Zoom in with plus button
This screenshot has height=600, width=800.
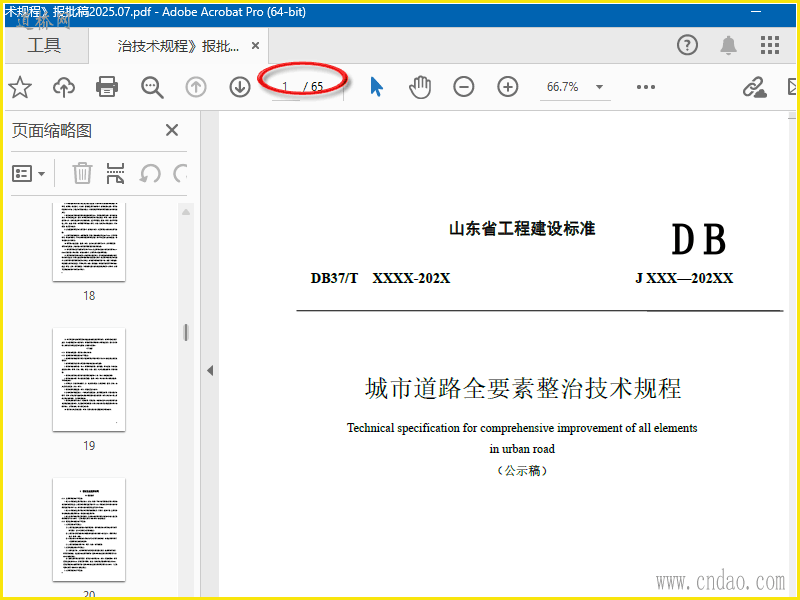tap(508, 87)
